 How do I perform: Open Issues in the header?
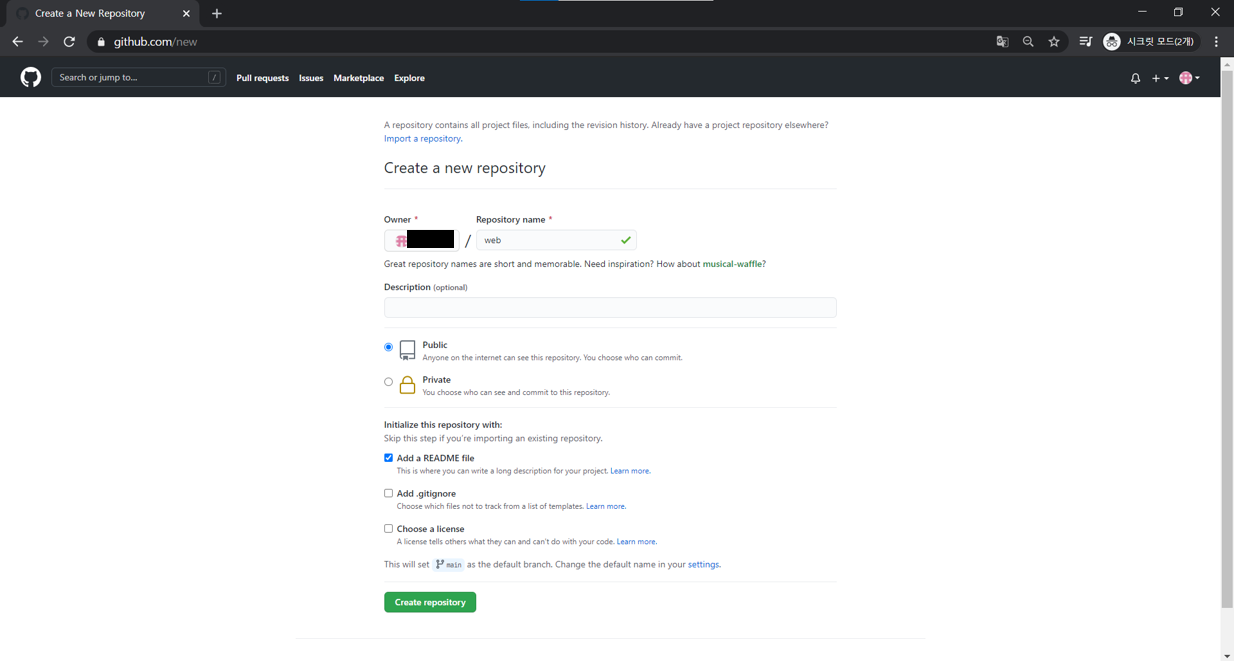(311, 78)
